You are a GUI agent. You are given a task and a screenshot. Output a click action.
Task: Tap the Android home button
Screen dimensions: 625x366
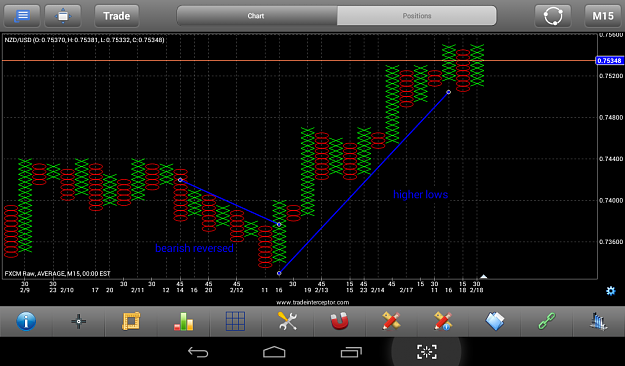(x=274, y=352)
